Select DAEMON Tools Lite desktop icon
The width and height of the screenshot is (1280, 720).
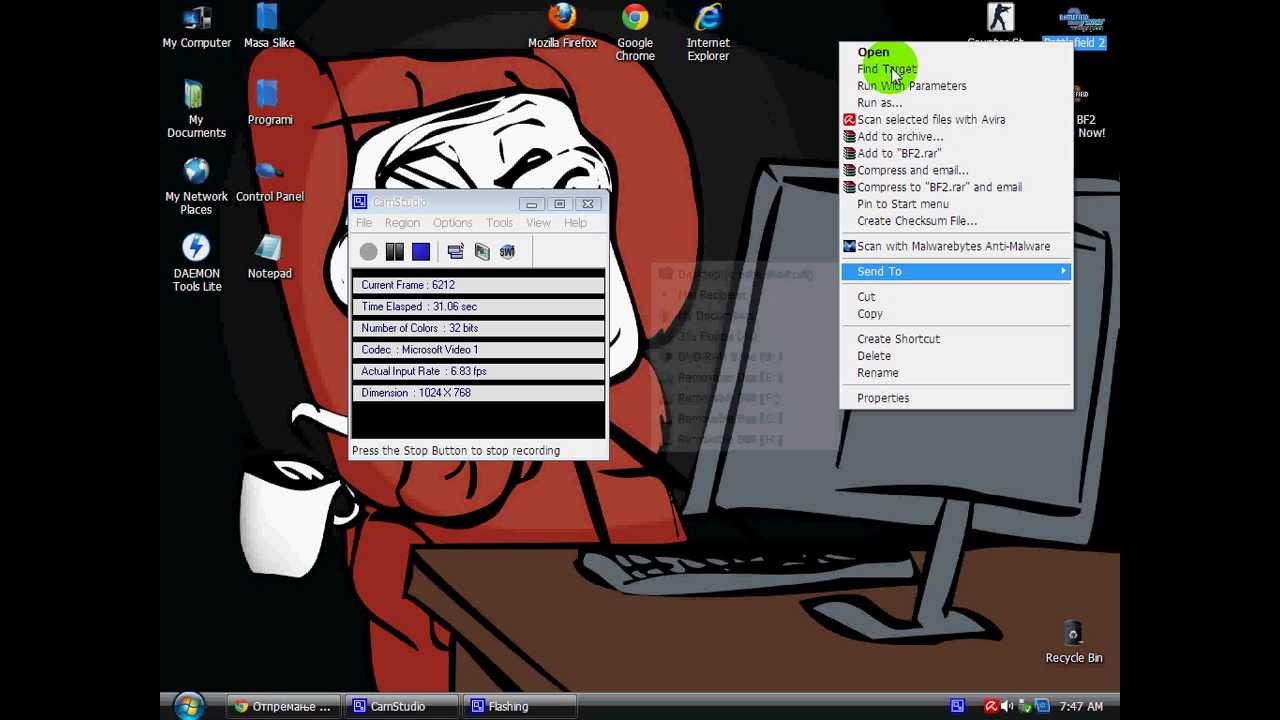coord(196,264)
